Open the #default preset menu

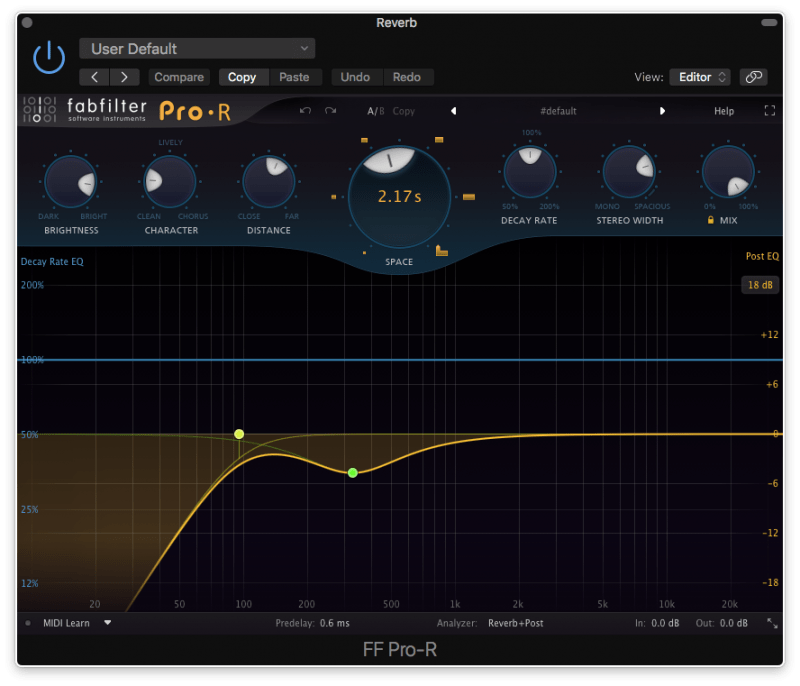[558, 111]
